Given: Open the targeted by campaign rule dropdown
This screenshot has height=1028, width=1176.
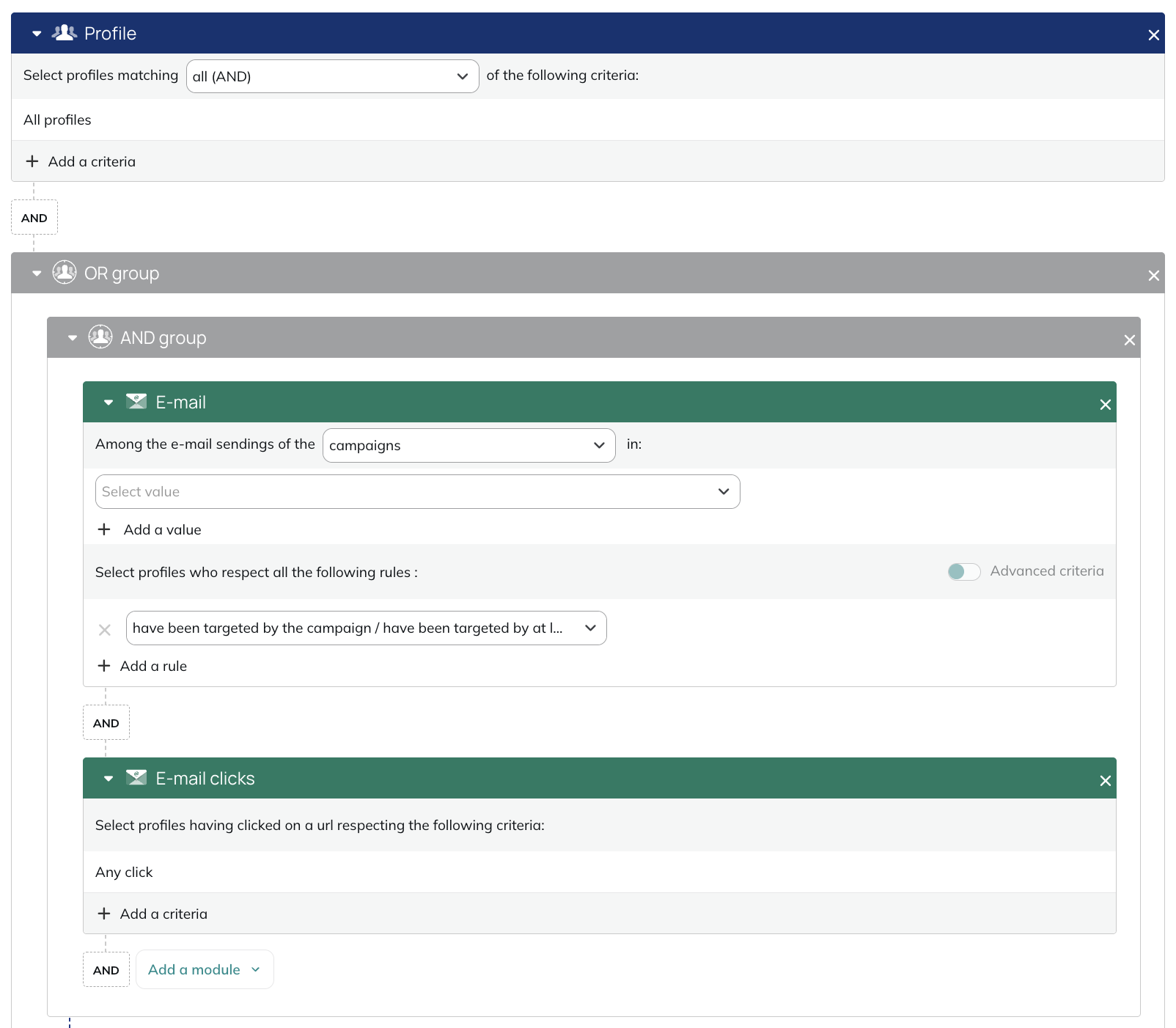Looking at the screenshot, I should (367, 628).
